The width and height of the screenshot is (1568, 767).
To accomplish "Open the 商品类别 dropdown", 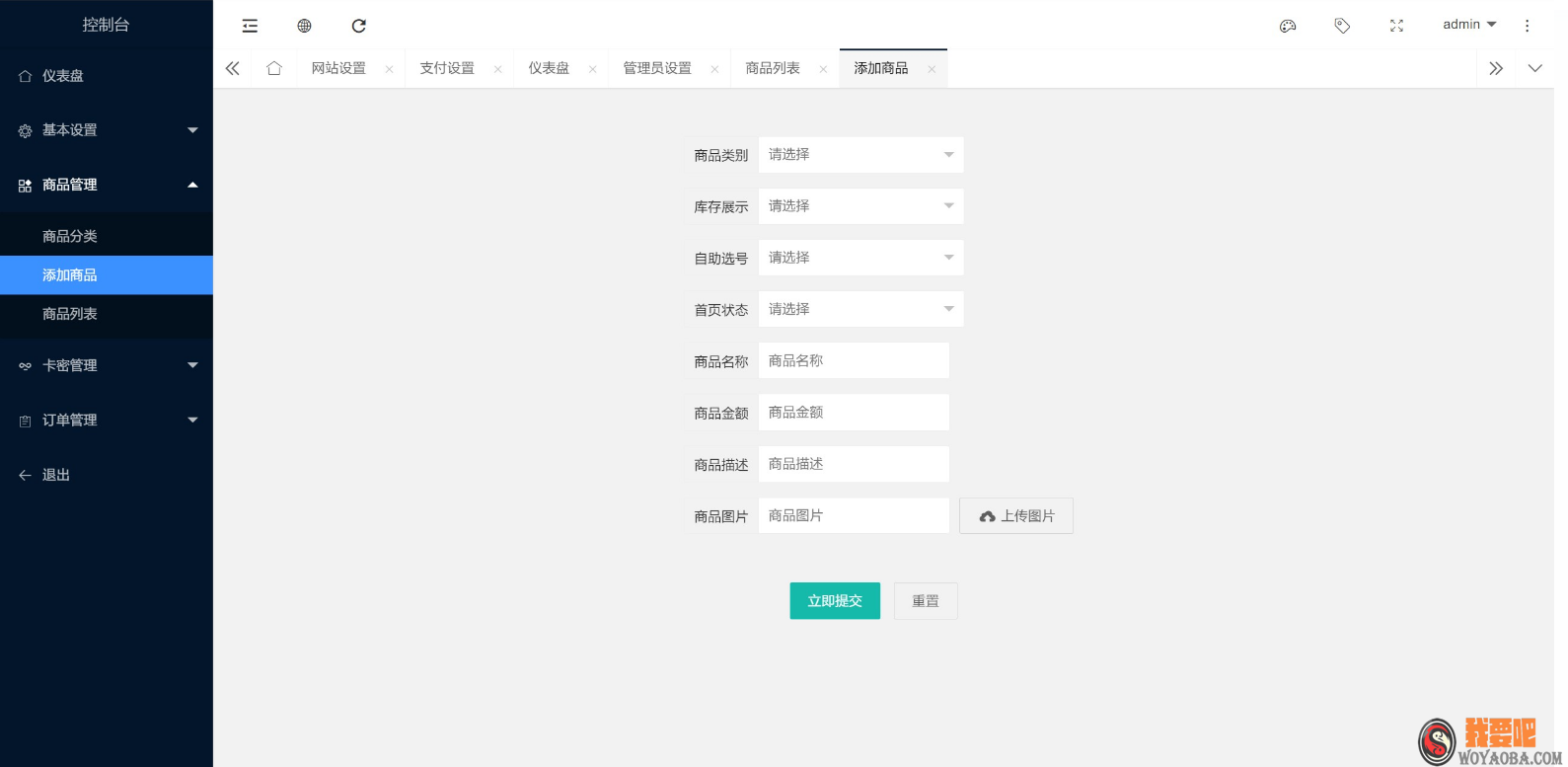I will (x=860, y=155).
